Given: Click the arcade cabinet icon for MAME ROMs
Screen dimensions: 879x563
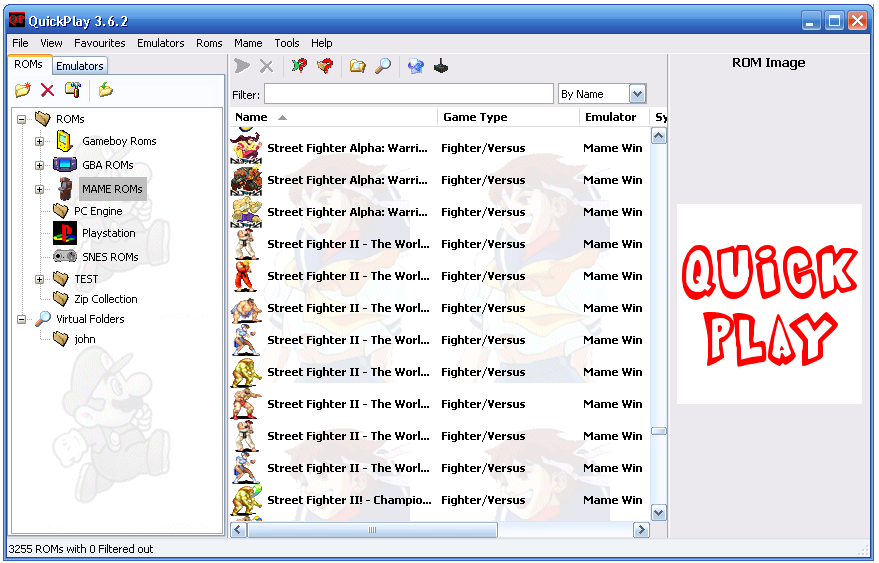Looking at the screenshot, I should [x=66, y=189].
